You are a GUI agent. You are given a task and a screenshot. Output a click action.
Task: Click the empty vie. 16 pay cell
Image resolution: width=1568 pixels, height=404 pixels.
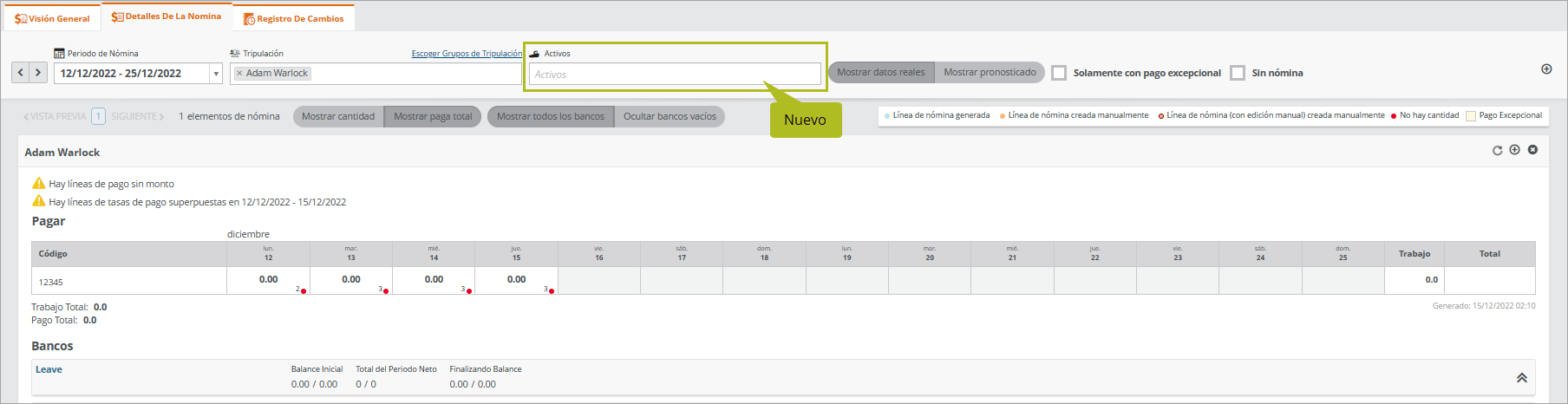click(598, 280)
